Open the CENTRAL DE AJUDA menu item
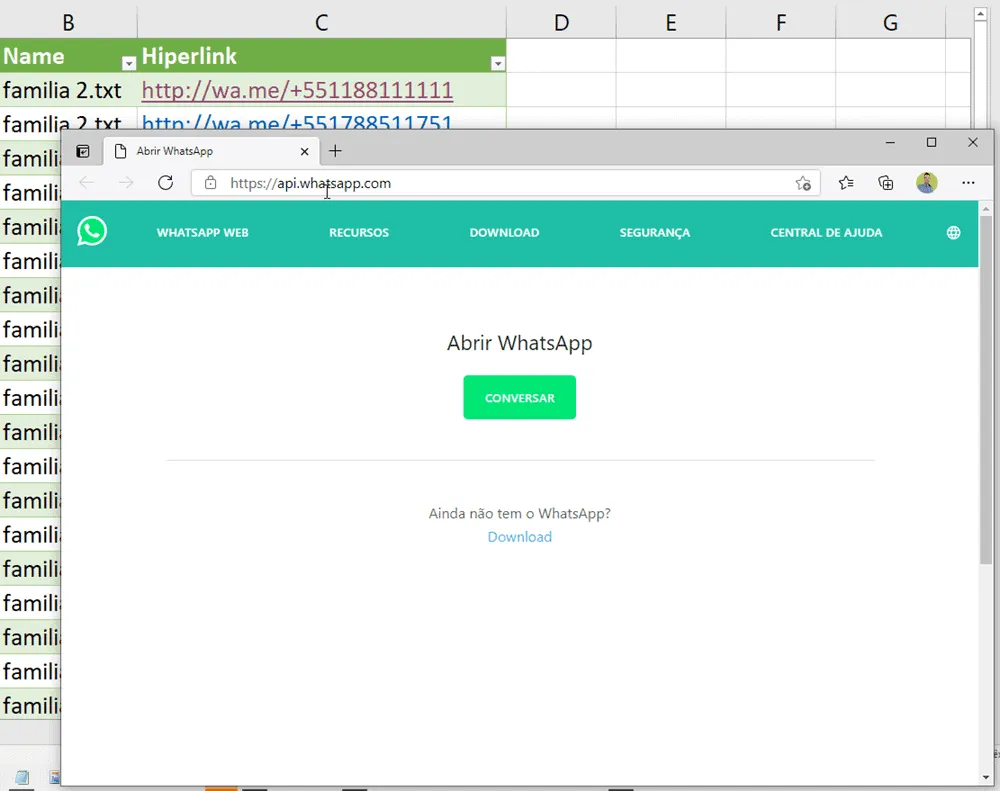The width and height of the screenshot is (1000, 791). [x=827, y=233]
